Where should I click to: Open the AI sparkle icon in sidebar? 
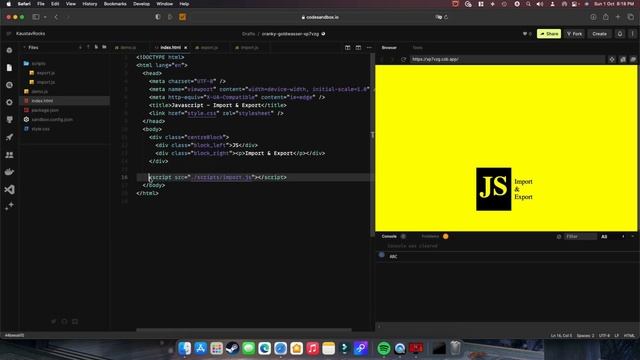coord(9,207)
